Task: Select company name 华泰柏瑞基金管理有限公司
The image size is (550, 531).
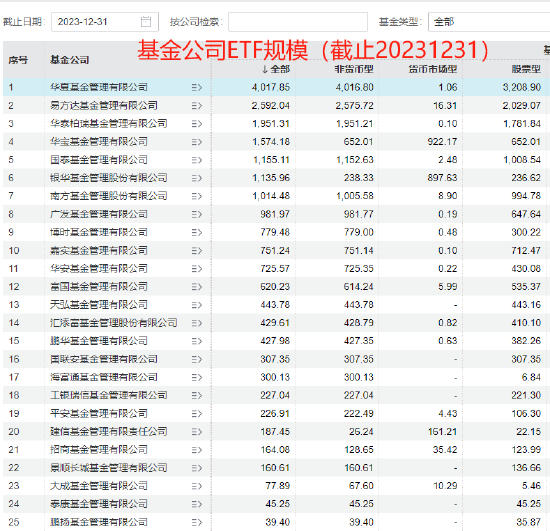Action: [x=108, y=123]
